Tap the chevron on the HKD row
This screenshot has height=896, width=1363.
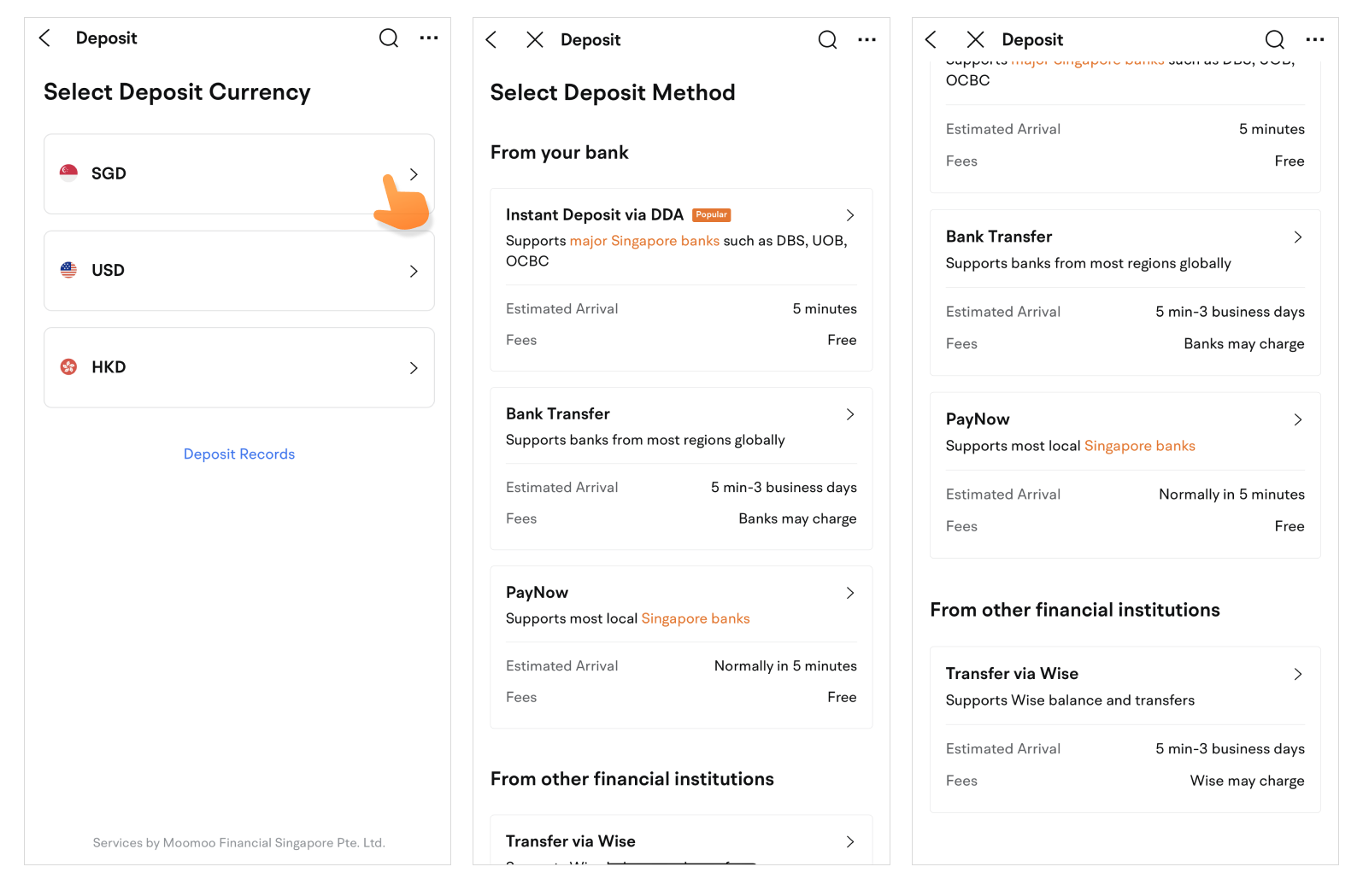(x=414, y=368)
